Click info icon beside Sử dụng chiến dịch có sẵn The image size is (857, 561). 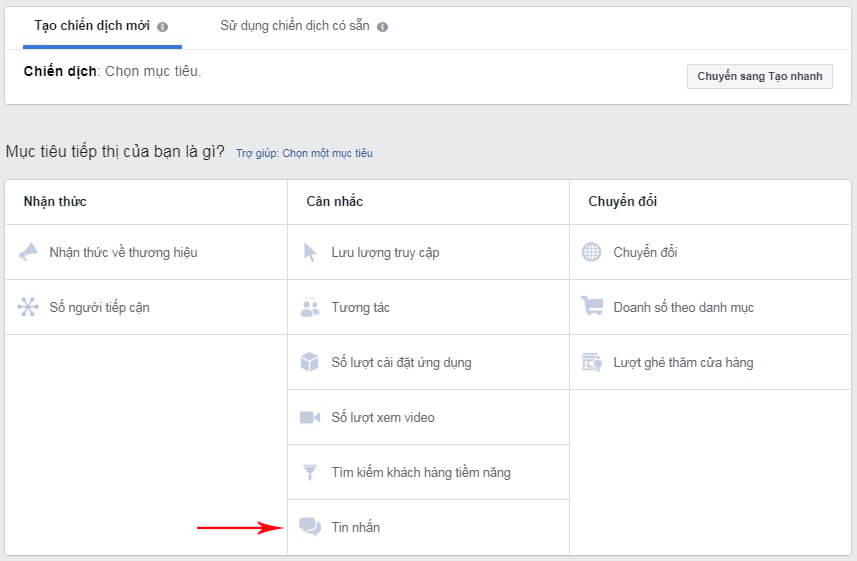click(x=383, y=27)
